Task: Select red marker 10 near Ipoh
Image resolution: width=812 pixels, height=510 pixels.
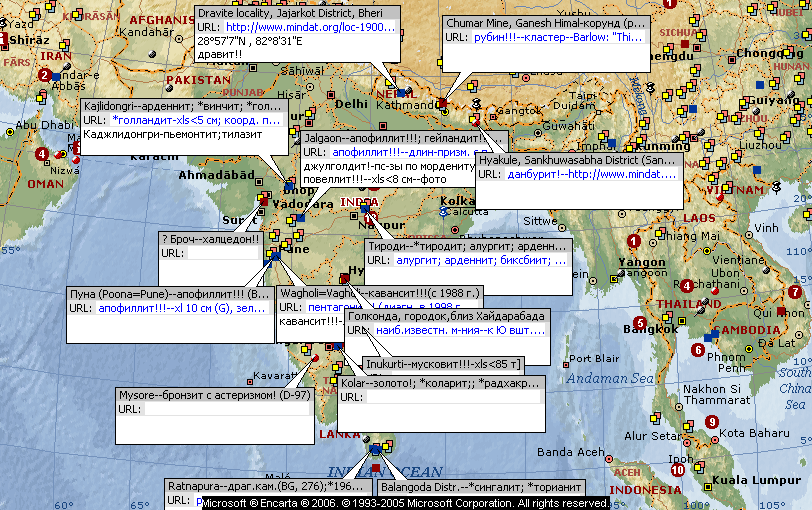Action: point(677,470)
